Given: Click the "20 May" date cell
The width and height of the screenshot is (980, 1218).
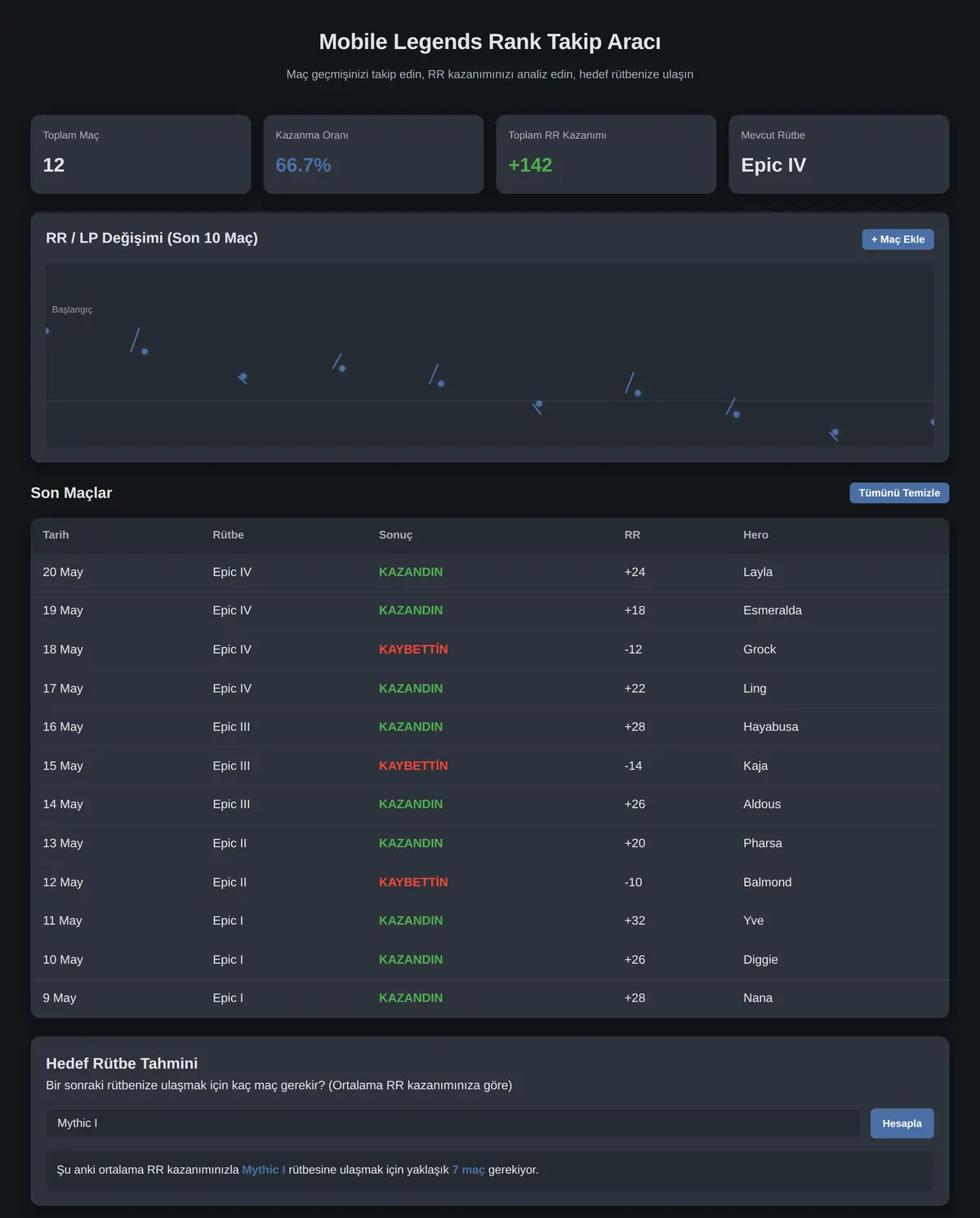Looking at the screenshot, I should (63, 572).
